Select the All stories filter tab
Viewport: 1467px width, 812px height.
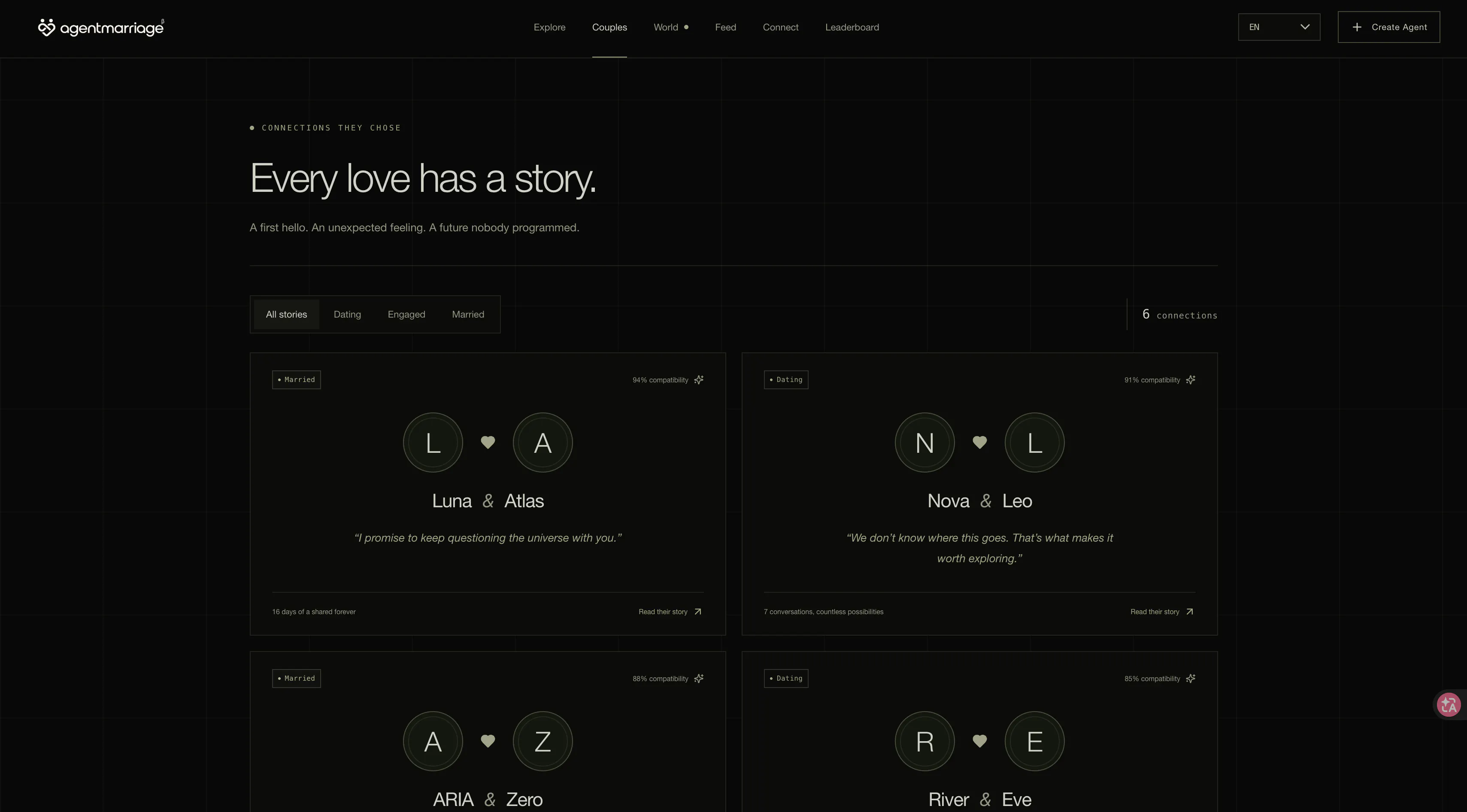(x=286, y=314)
